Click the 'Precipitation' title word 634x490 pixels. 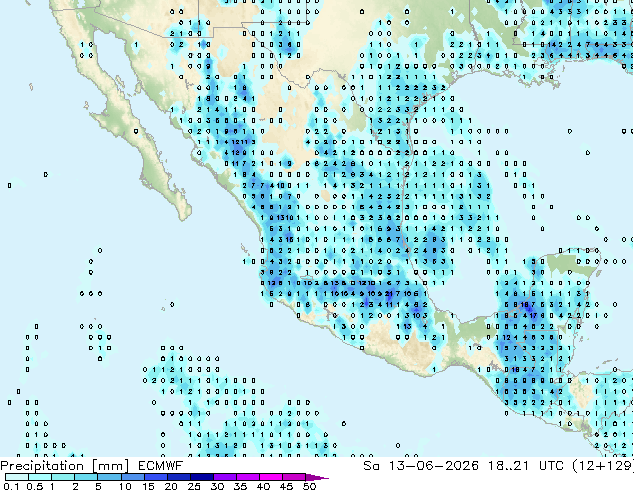(x=42, y=466)
